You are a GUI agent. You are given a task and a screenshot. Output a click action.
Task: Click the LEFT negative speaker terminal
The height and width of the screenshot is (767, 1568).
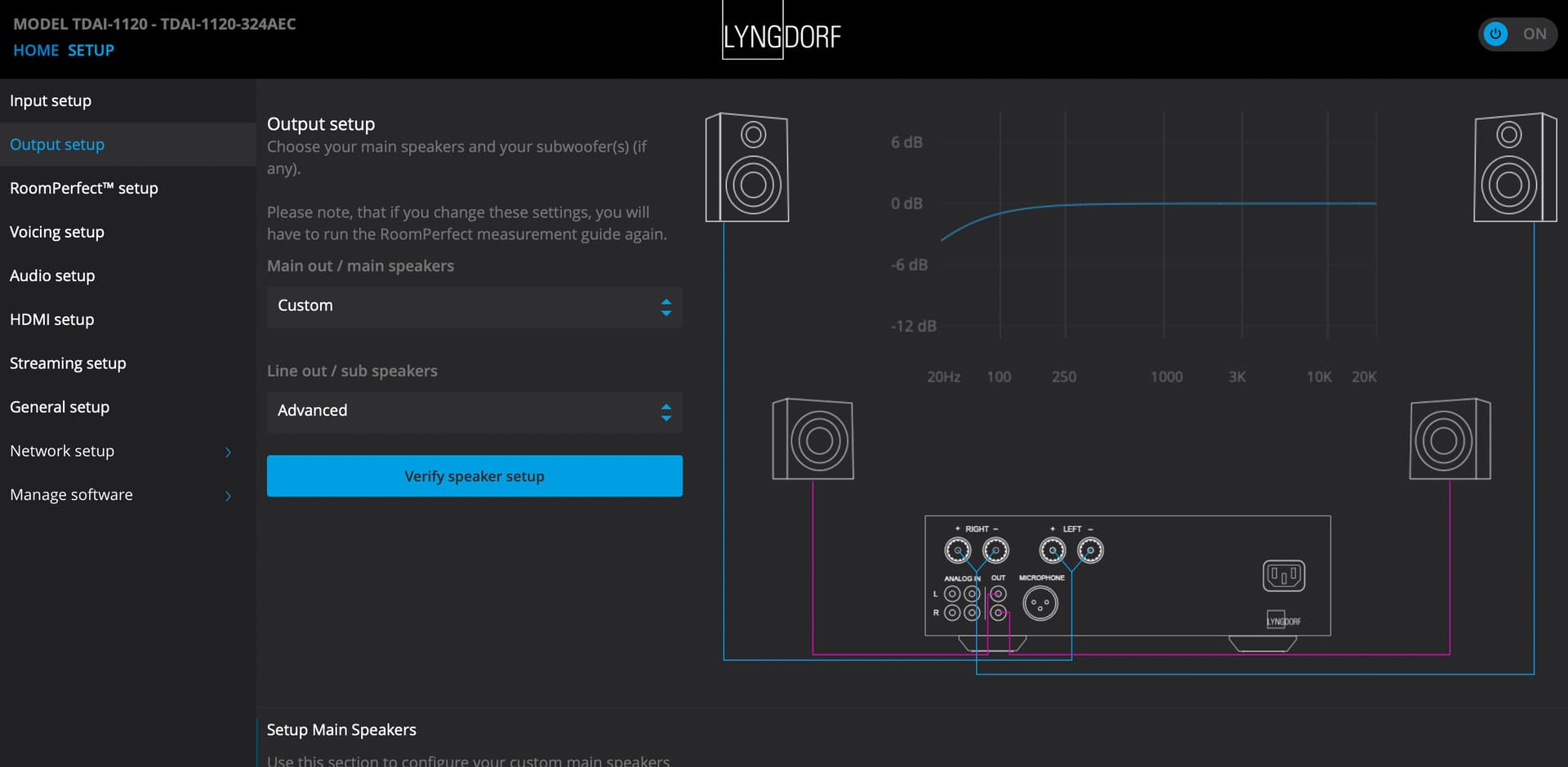(1090, 551)
